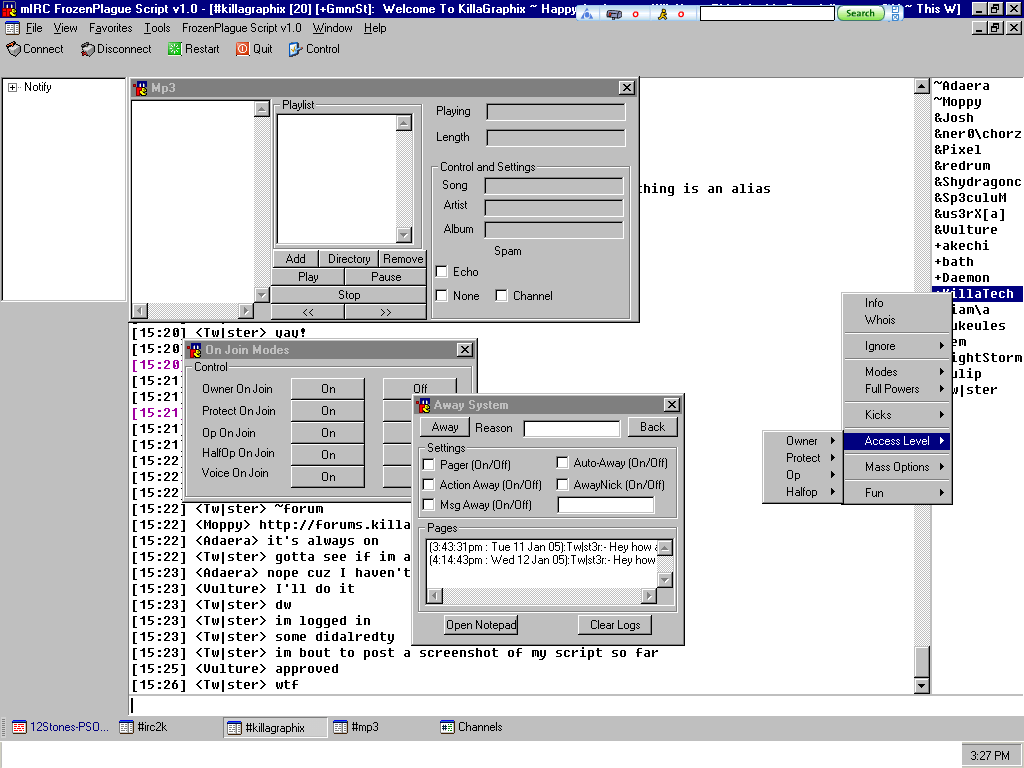Click the next track >> button

point(386,312)
